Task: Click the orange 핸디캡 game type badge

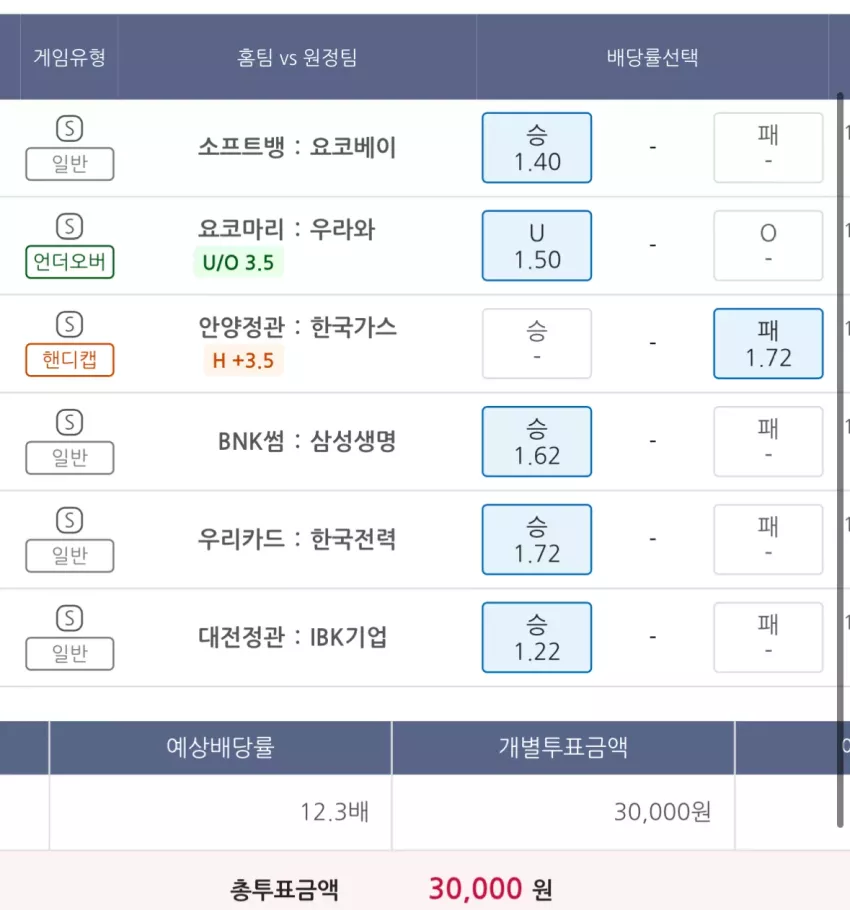Action: click(x=70, y=360)
